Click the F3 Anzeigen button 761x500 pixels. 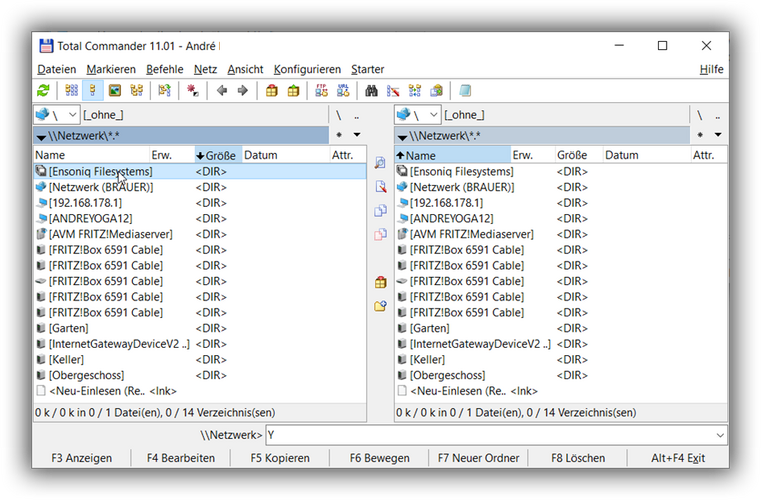pyautogui.click(x=82, y=458)
